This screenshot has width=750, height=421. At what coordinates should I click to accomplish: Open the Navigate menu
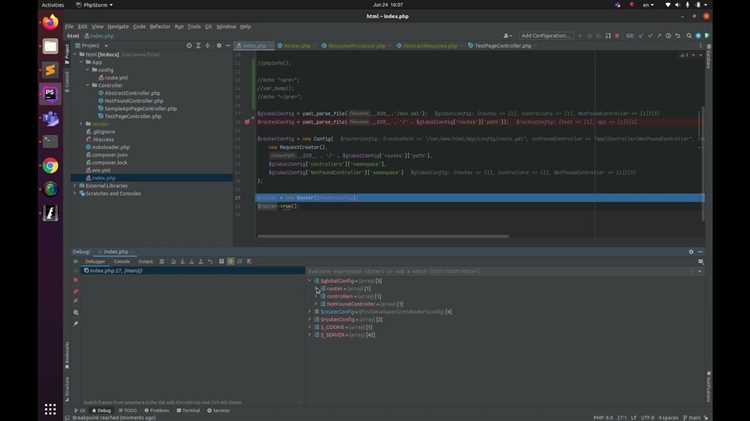point(118,27)
